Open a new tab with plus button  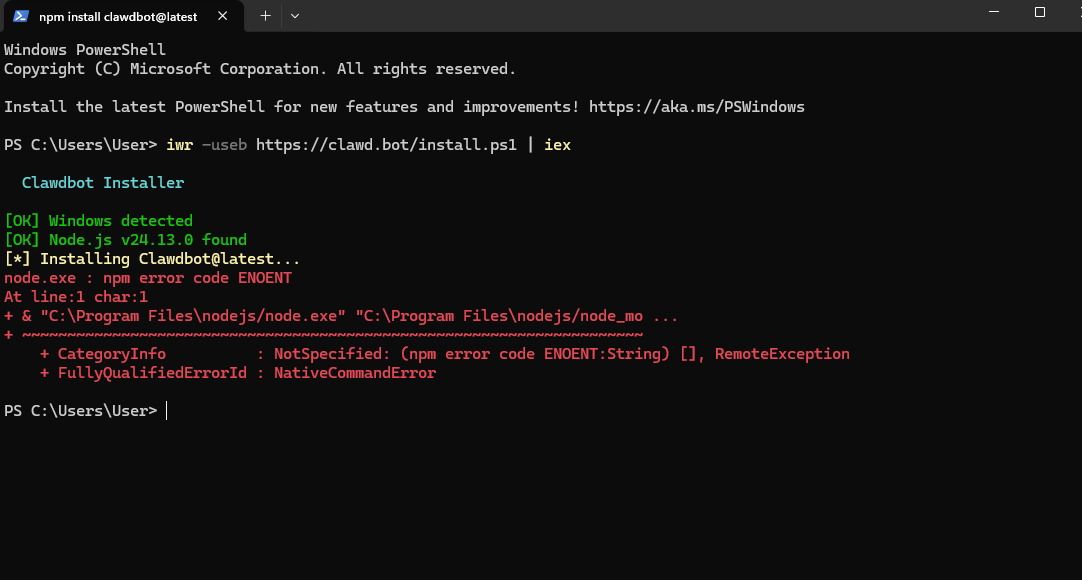point(265,16)
